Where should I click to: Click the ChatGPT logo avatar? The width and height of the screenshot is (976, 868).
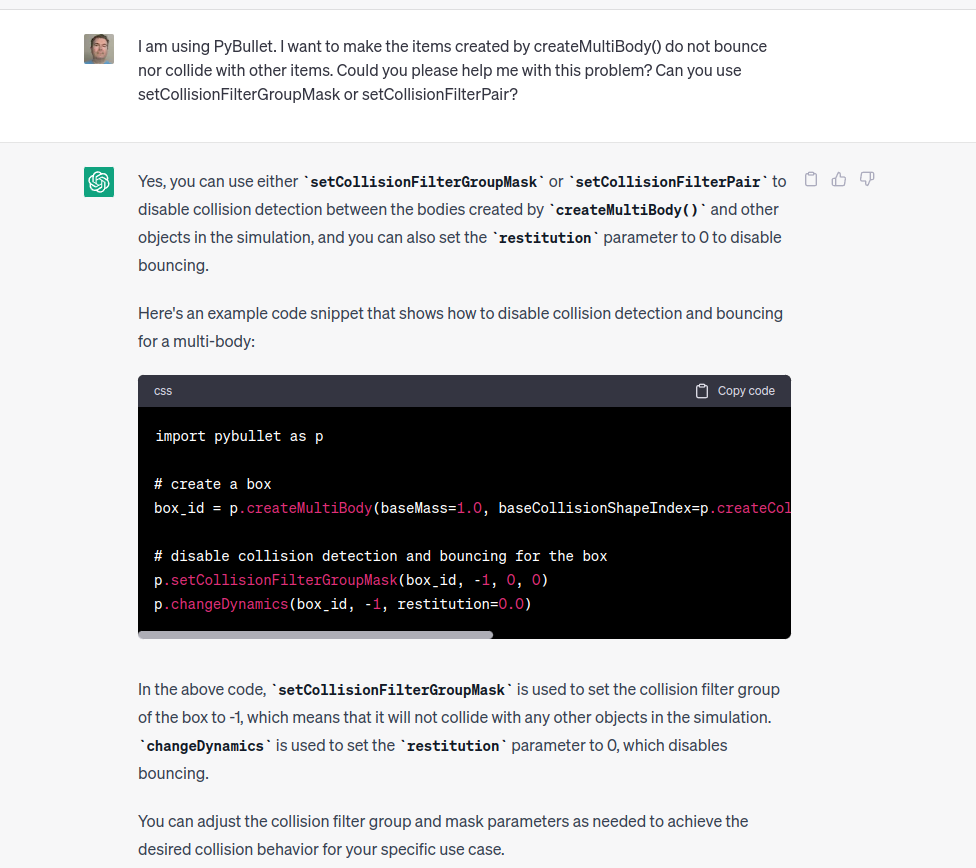pyautogui.click(x=99, y=182)
